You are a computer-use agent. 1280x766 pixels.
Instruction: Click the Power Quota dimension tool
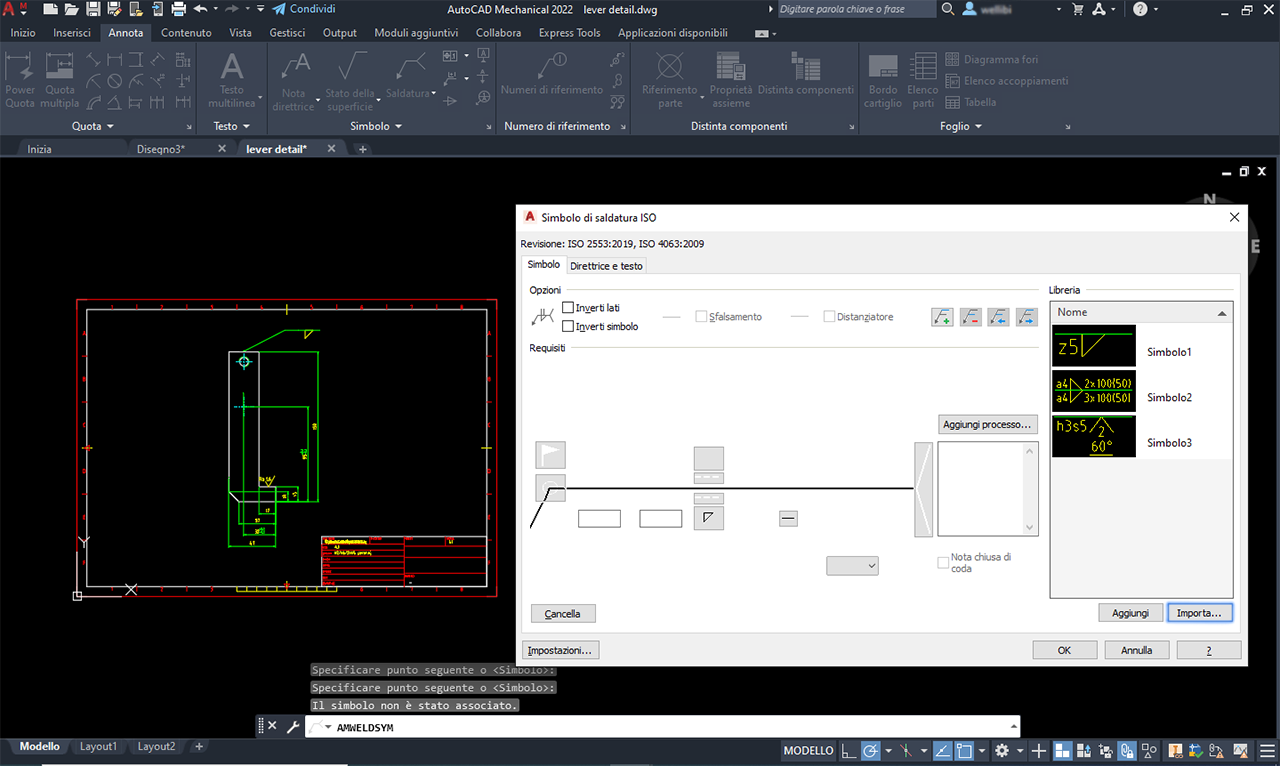[20, 80]
